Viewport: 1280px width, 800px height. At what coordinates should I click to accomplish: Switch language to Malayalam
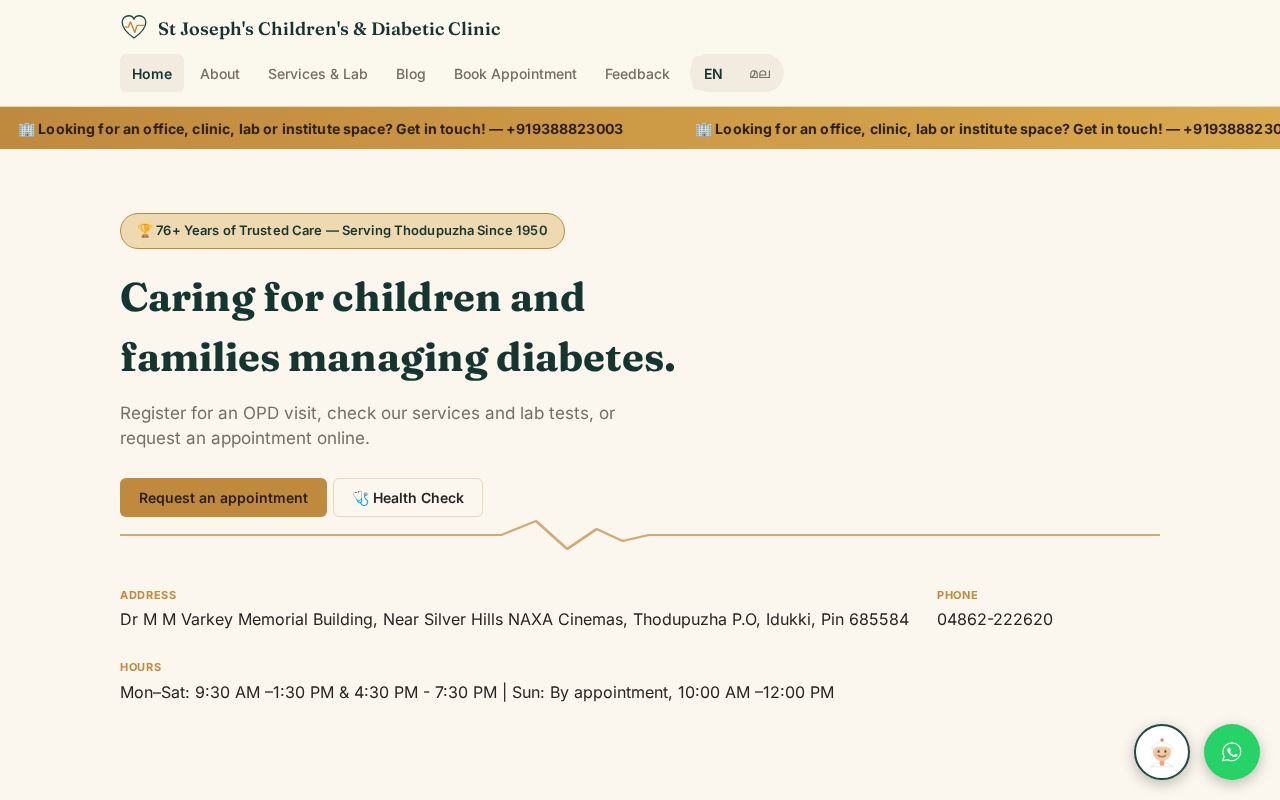pyautogui.click(x=760, y=73)
